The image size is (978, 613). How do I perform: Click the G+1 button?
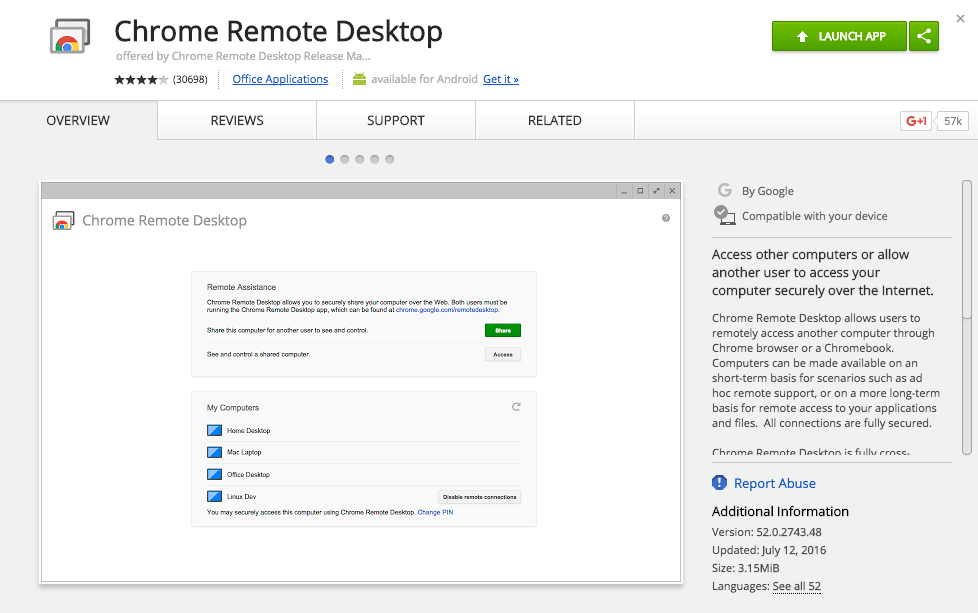click(x=916, y=121)
